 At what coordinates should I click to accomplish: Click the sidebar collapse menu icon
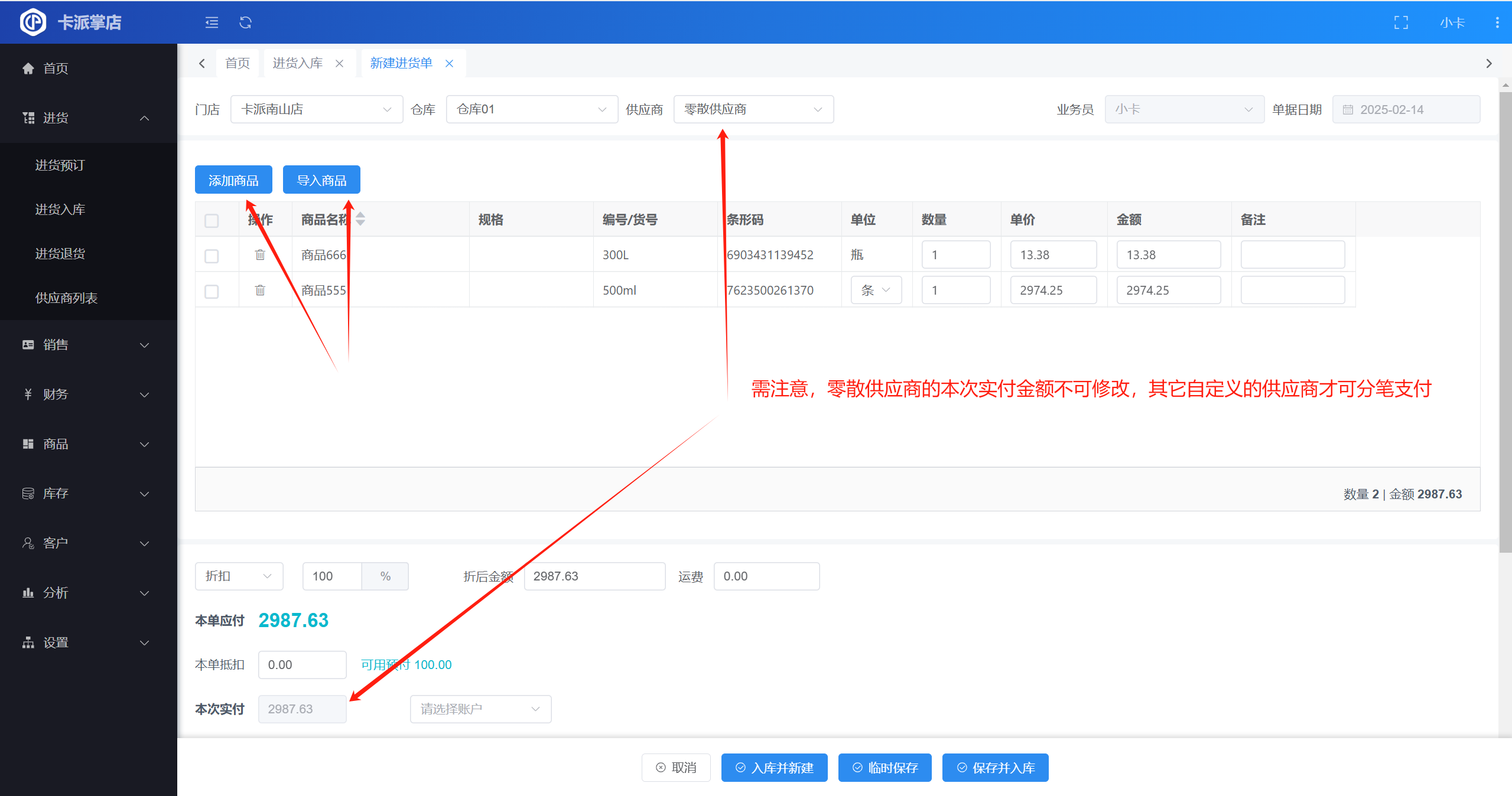click(x=212, y=22)
